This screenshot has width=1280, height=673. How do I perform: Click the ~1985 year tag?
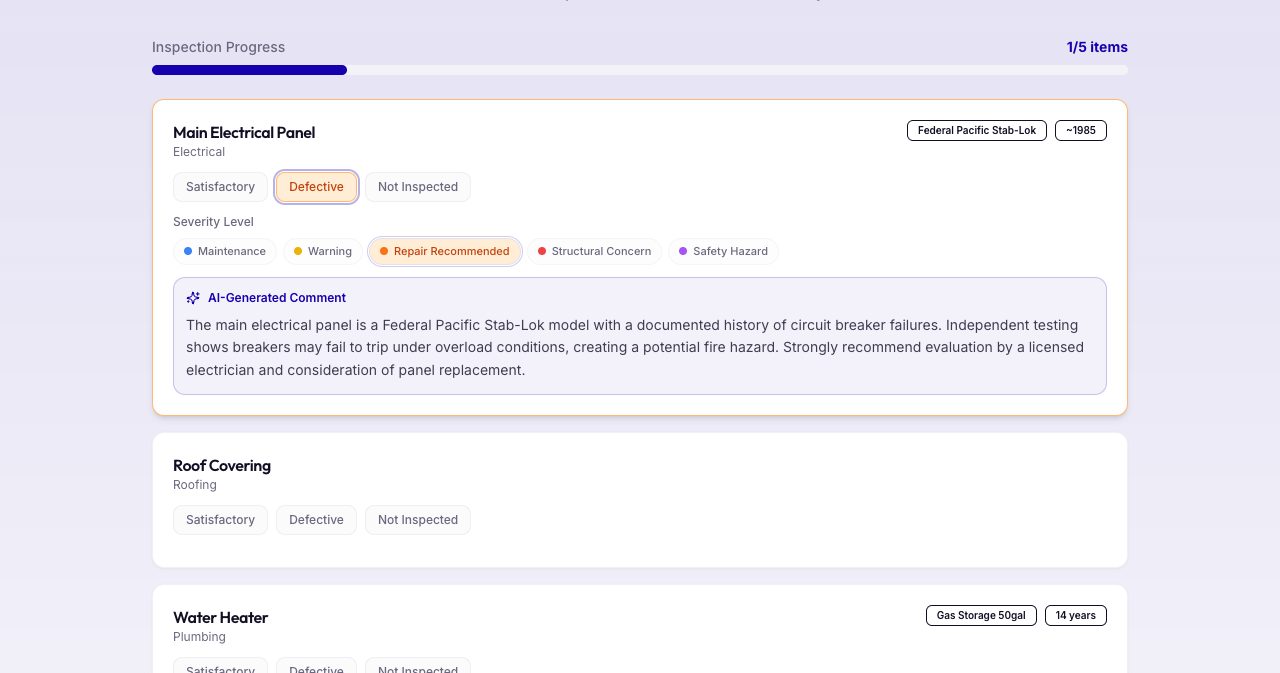click(1081, 131)
